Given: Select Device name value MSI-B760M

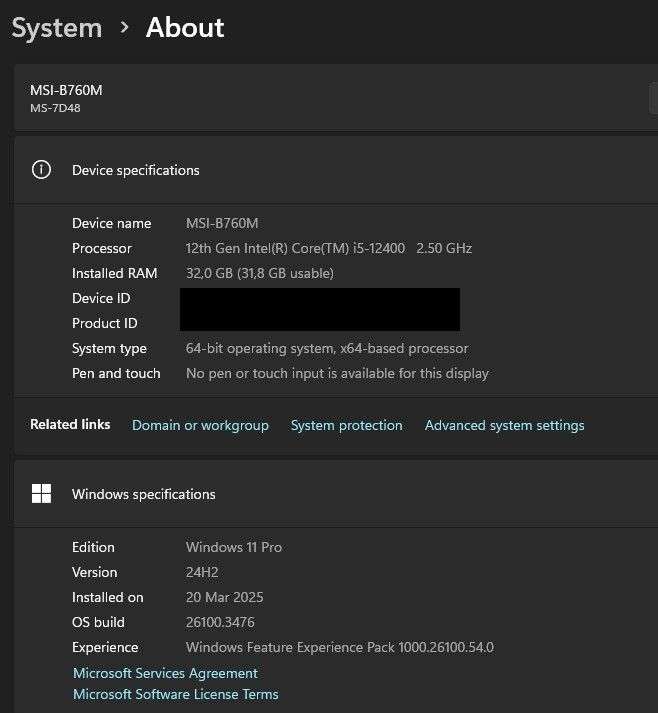Looking at the screenshot, I should (222, 223).
